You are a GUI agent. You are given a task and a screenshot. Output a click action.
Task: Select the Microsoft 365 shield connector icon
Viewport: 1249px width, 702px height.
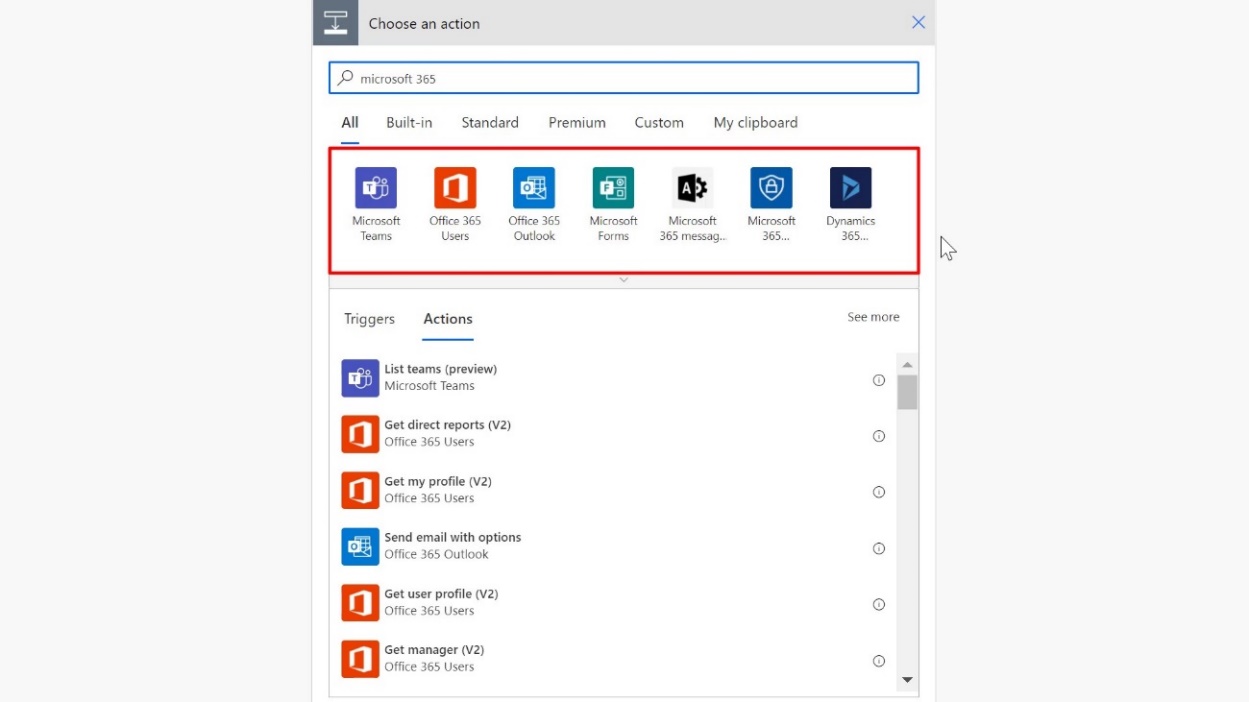tap(771, 188)
